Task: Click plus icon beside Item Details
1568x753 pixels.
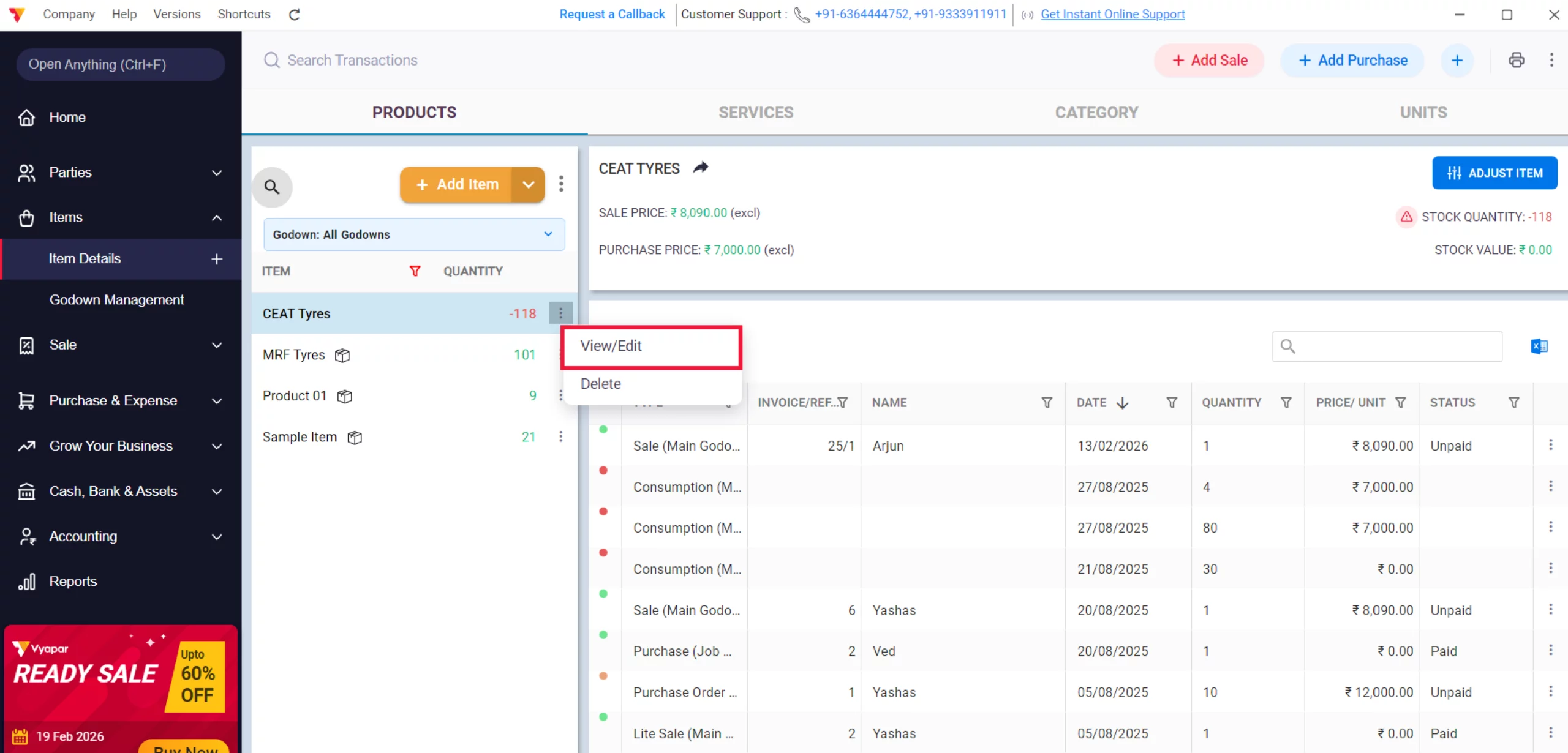Action: click(217, 259)
